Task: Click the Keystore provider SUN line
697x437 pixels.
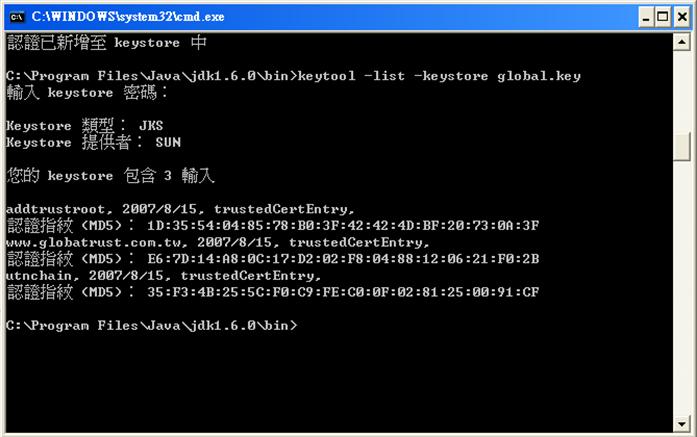Action: coord(93,142)
